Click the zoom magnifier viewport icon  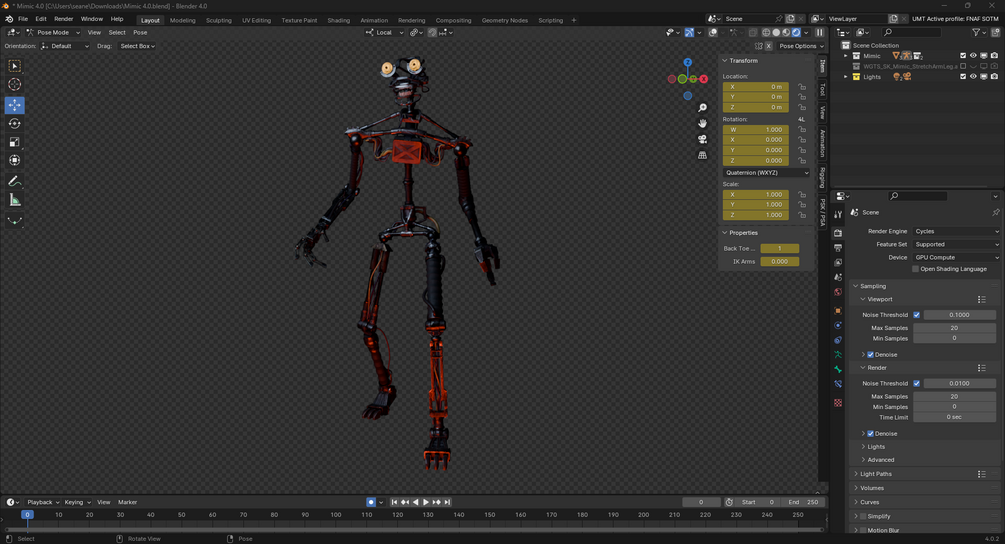tap(702, 108)
